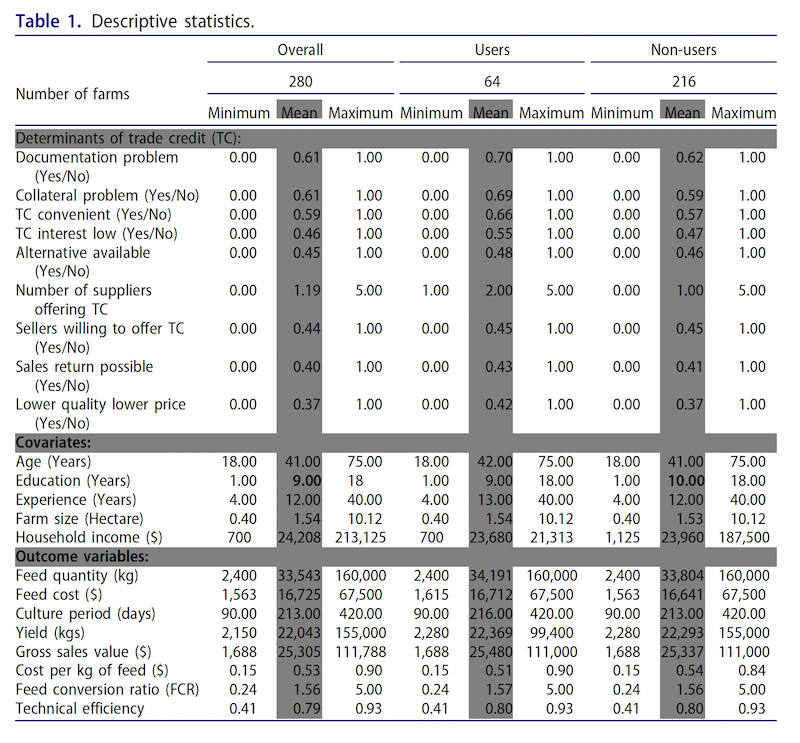
Task: Click the "Table 1." title label
Action: coord(48,20)
